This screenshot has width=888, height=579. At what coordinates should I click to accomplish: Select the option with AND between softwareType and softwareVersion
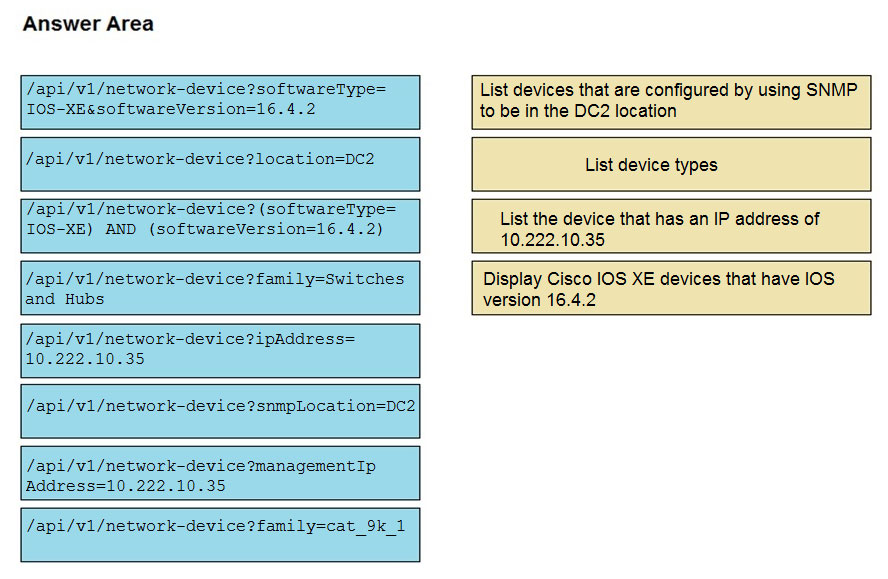click(220, 226)
